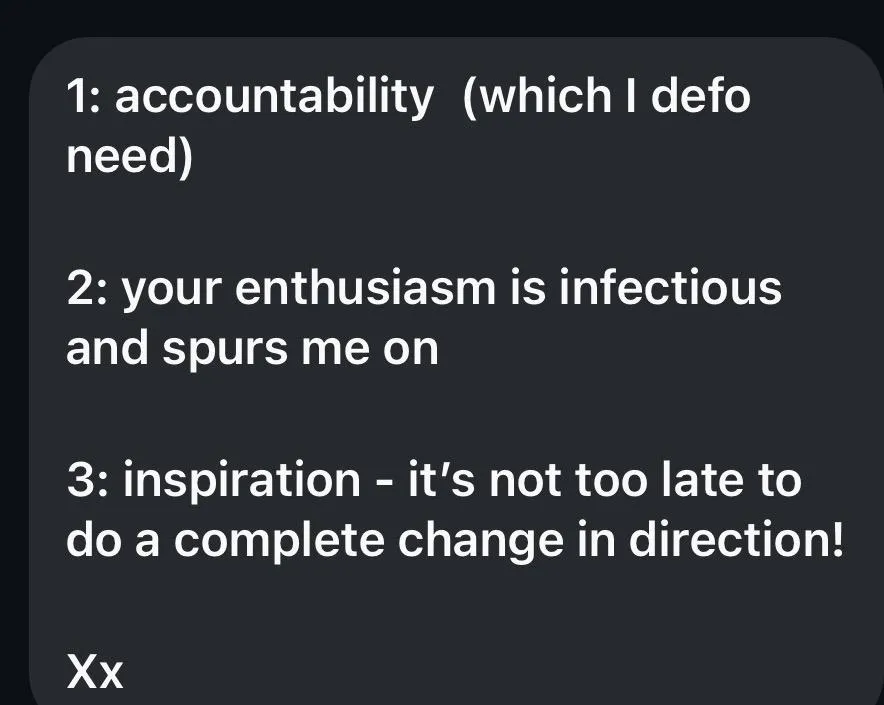Click the '(which I defo' text

(x=606, y=97)
